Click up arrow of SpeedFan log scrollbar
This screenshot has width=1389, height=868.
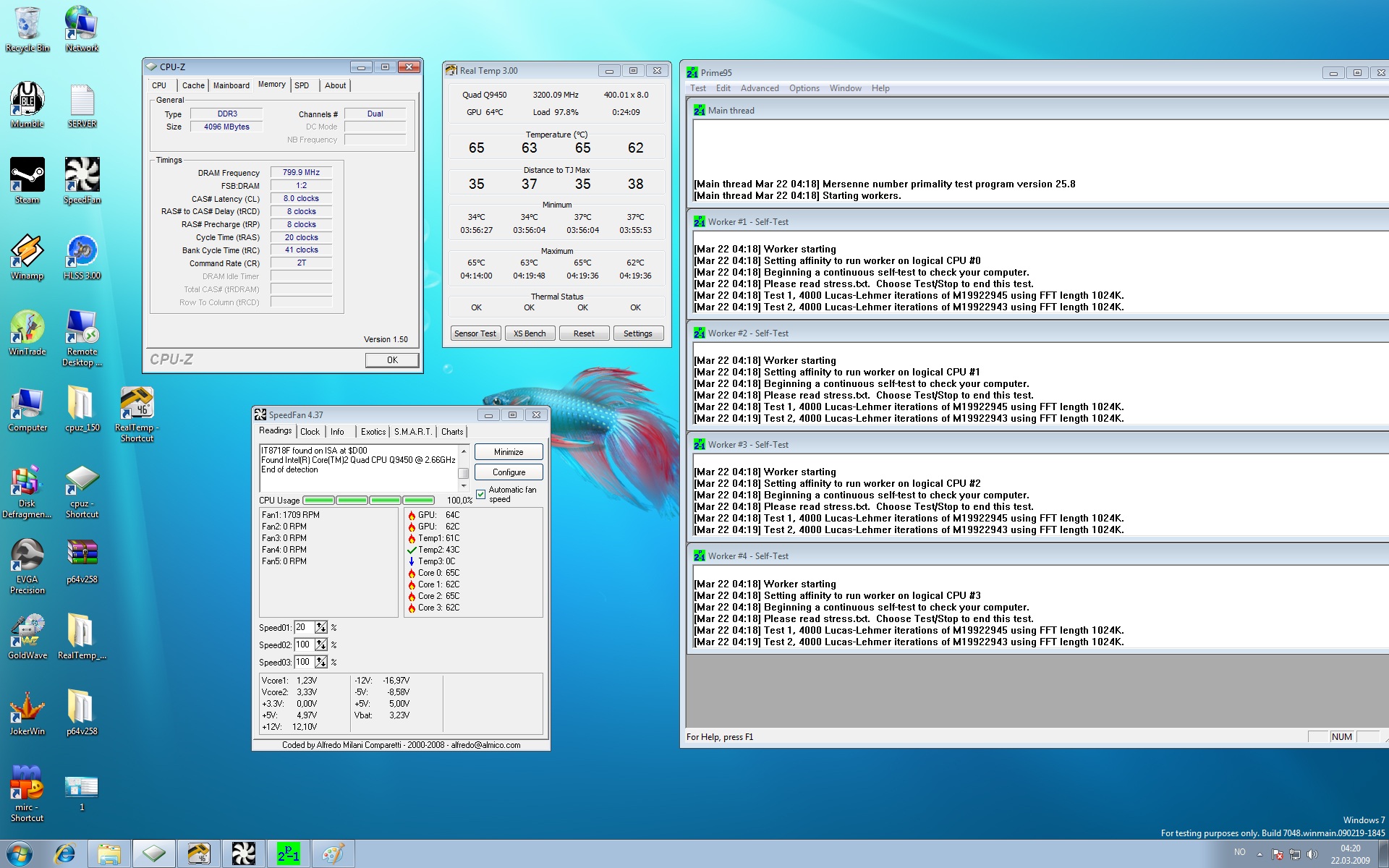pos(464,451)
